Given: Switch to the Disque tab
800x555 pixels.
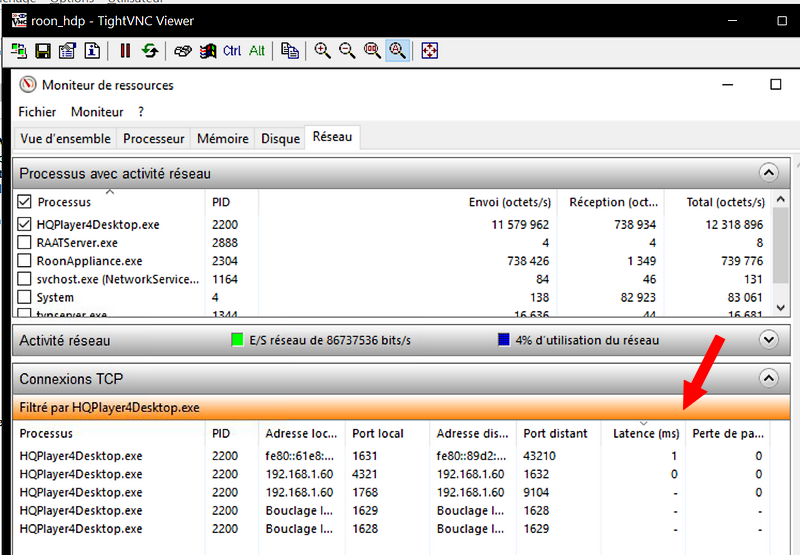Looking at the screenshot, I should click(280, 139).
